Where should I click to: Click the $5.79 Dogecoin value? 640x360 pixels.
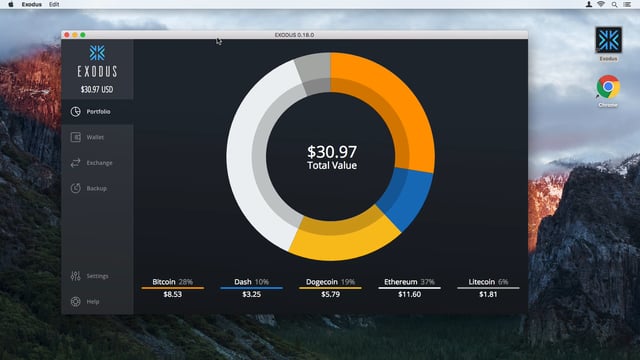click(x=330, y=294)
